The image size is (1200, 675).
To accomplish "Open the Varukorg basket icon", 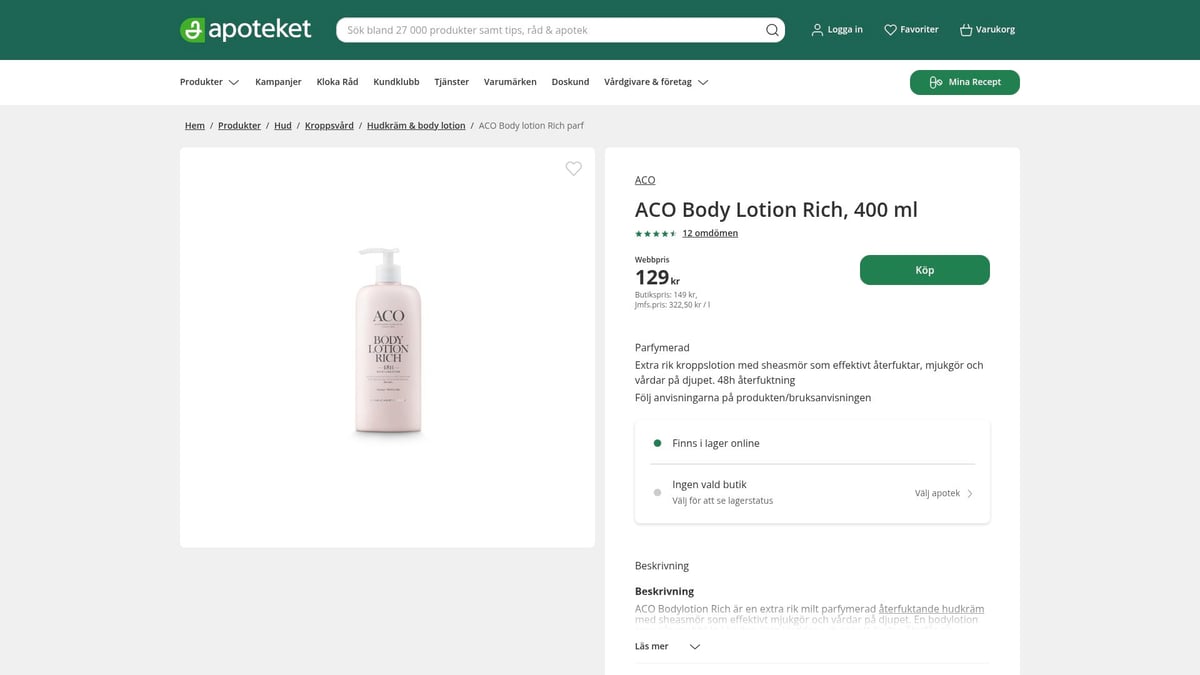I will tap(966, 30).
